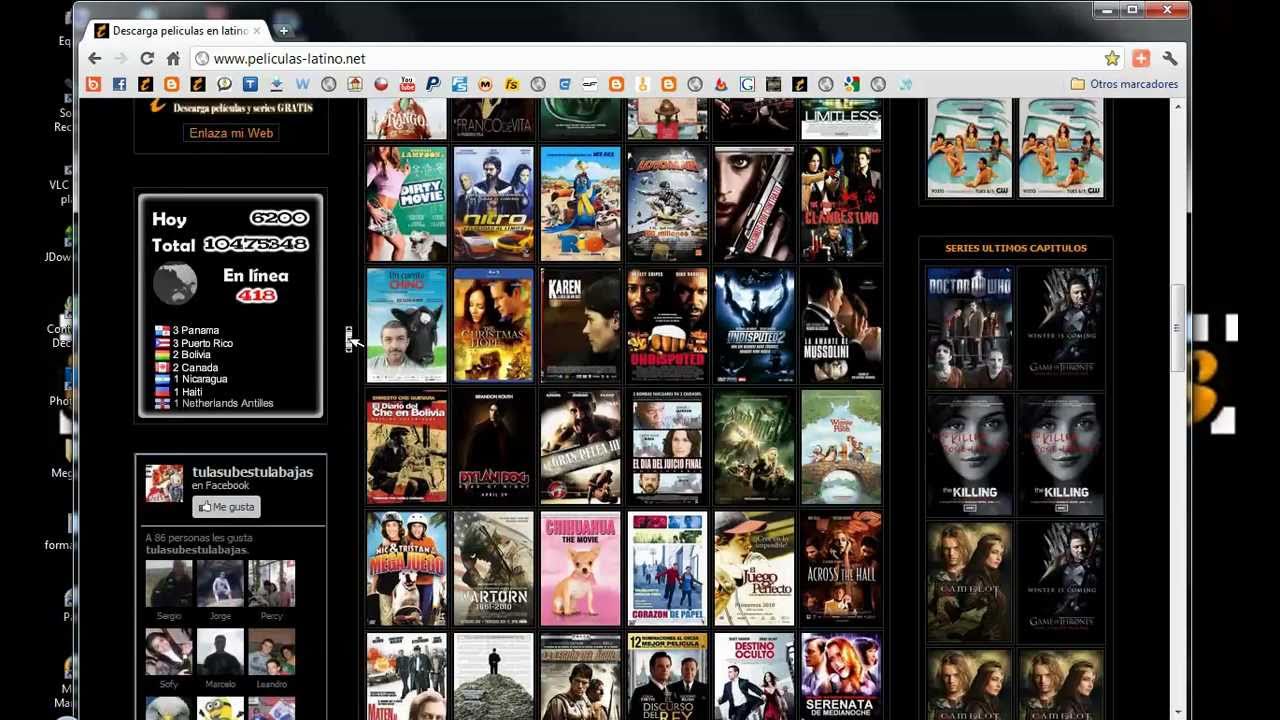Open a new tab with the plus button
Screen dimensions: 1280x720
click(283, 31)
